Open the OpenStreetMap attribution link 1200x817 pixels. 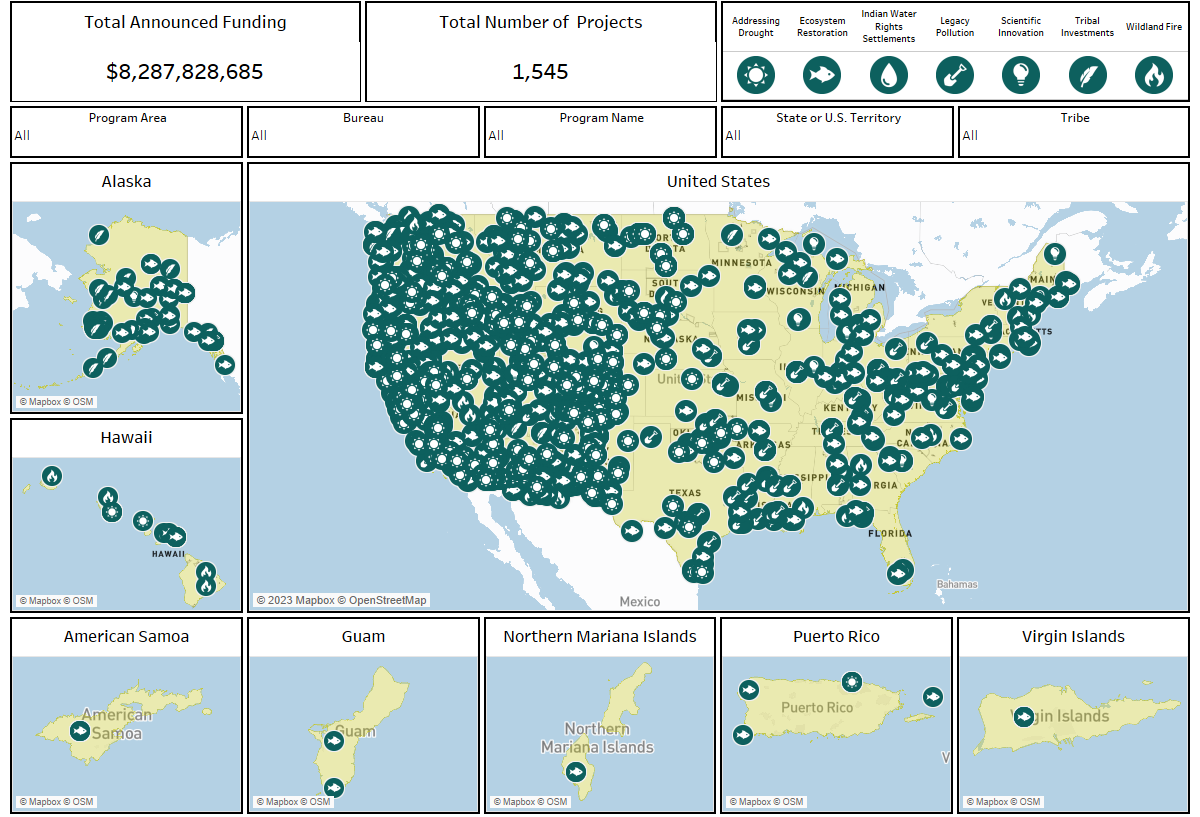[x=390, y=598]
